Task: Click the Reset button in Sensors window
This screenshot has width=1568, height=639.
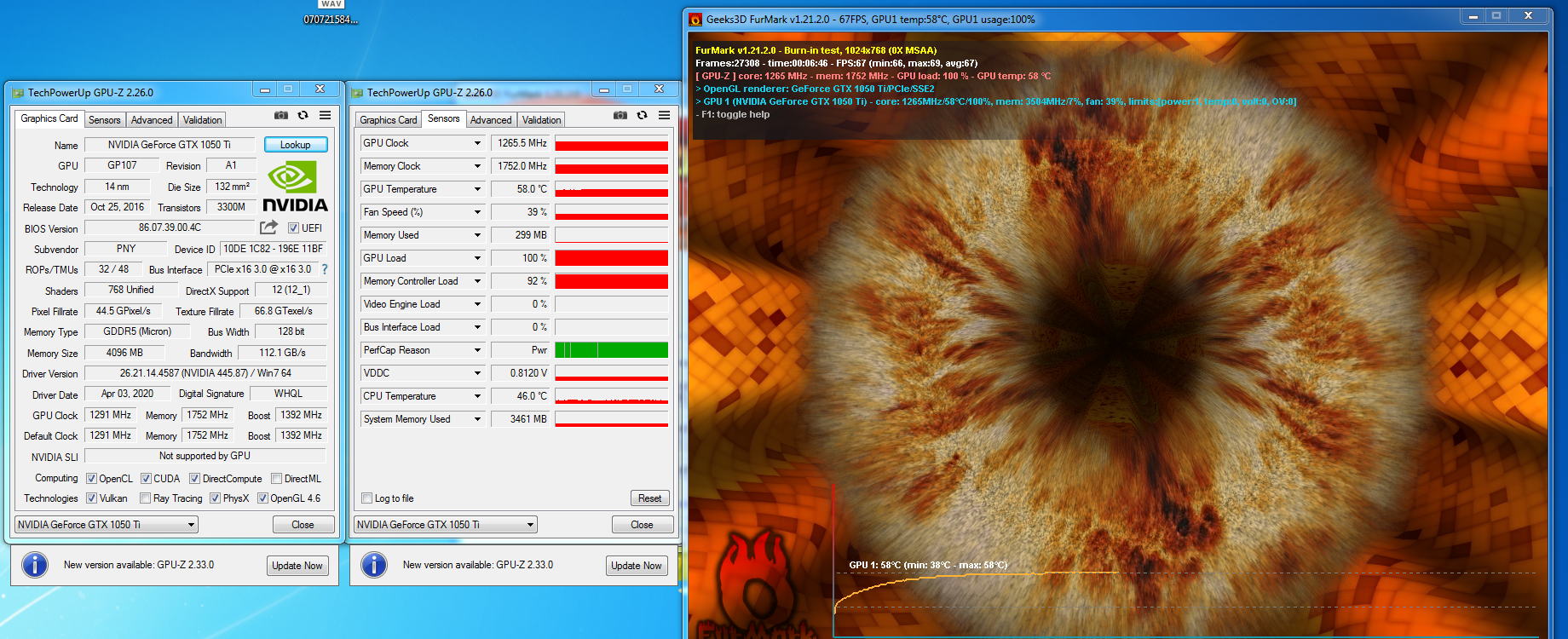Action: (x=649, y=498)
